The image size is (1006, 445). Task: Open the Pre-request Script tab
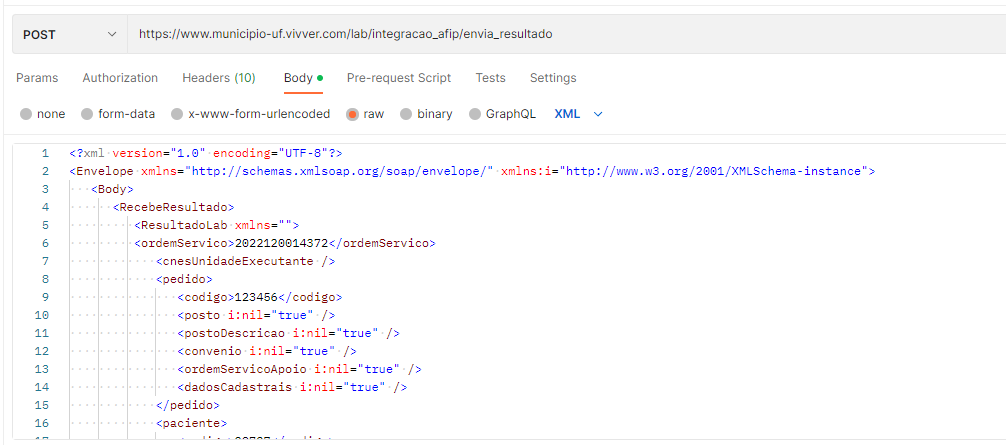click(x=398, y=78)
